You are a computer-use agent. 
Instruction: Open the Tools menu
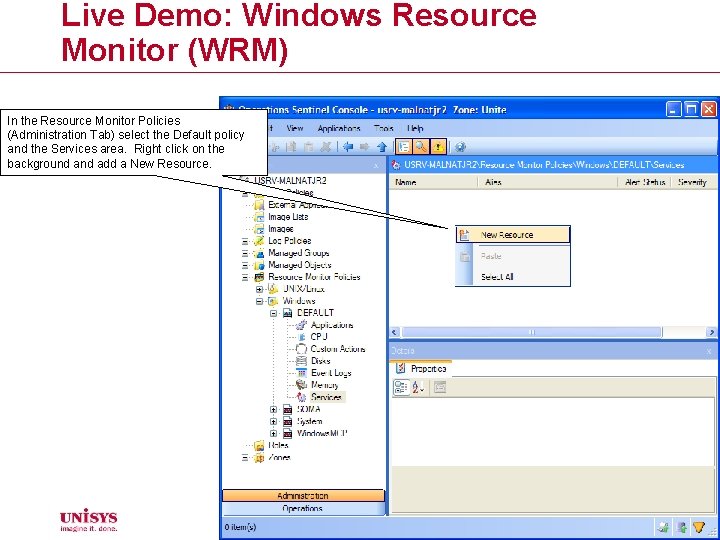pyautogui.click(x=383, y=128)
